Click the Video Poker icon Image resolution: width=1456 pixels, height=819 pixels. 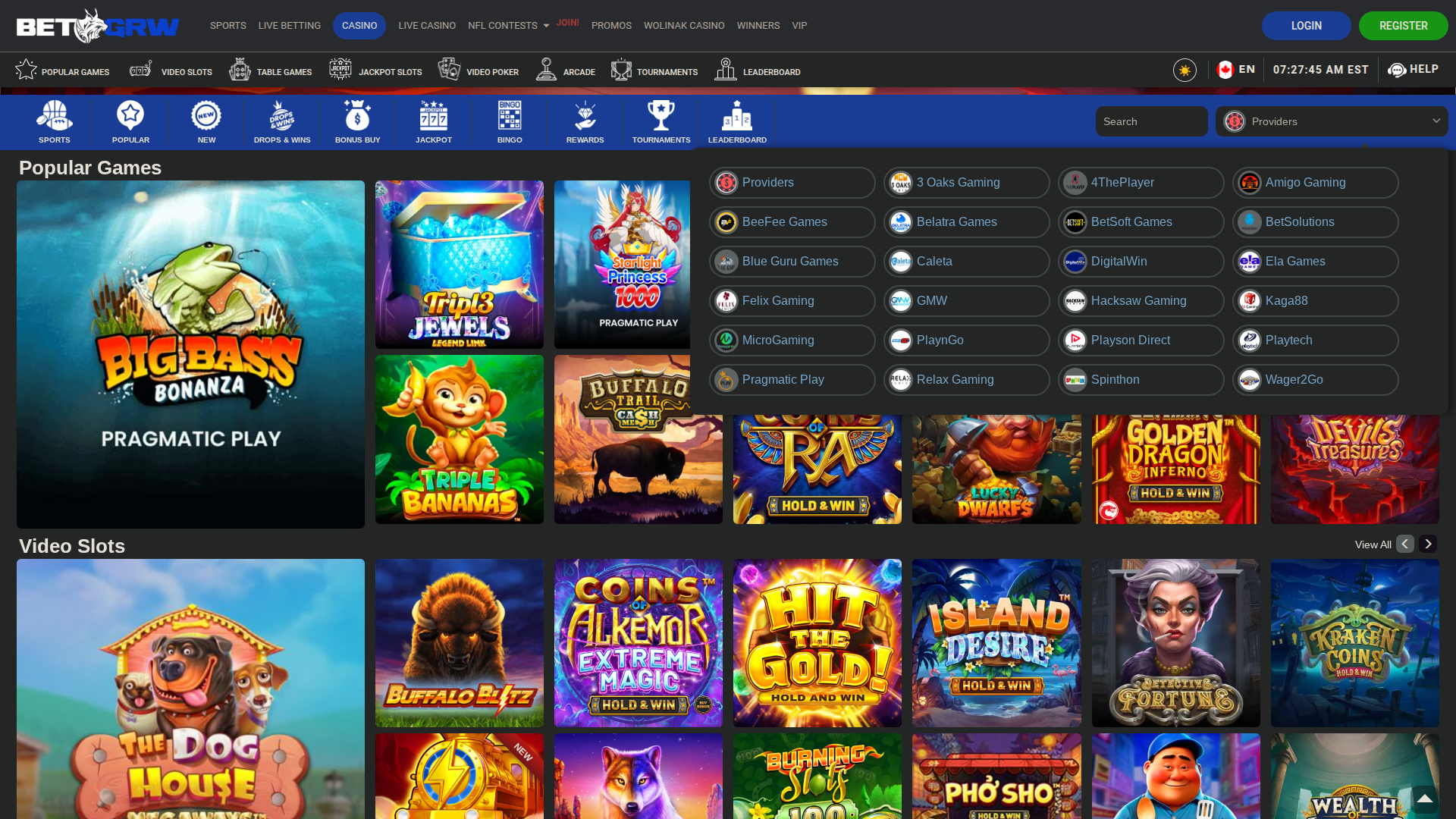[x=450, y=69]
